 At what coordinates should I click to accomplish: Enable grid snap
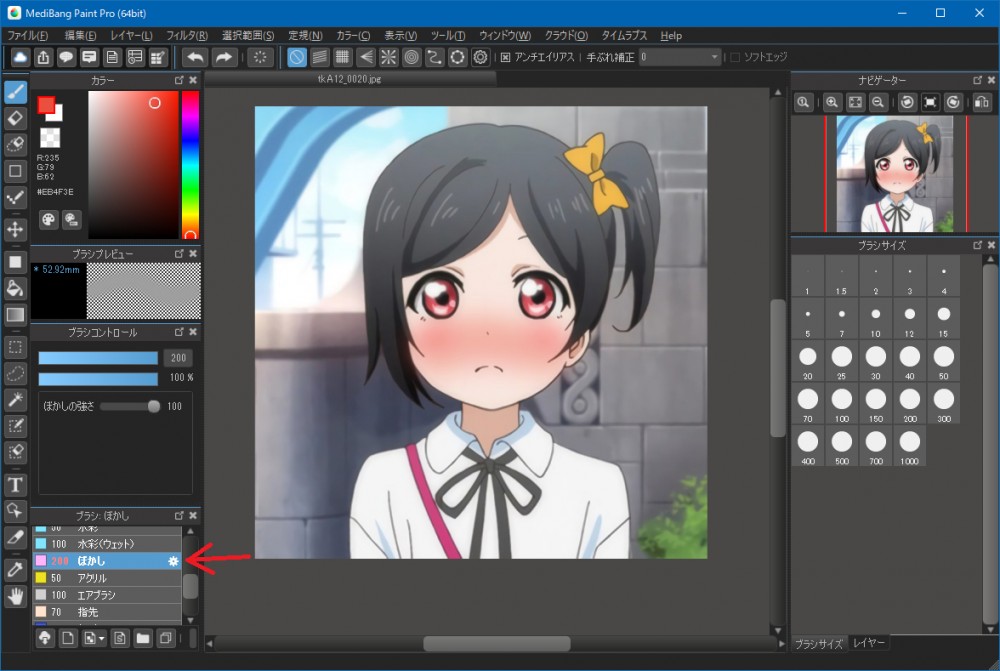[x=342, y=57]
